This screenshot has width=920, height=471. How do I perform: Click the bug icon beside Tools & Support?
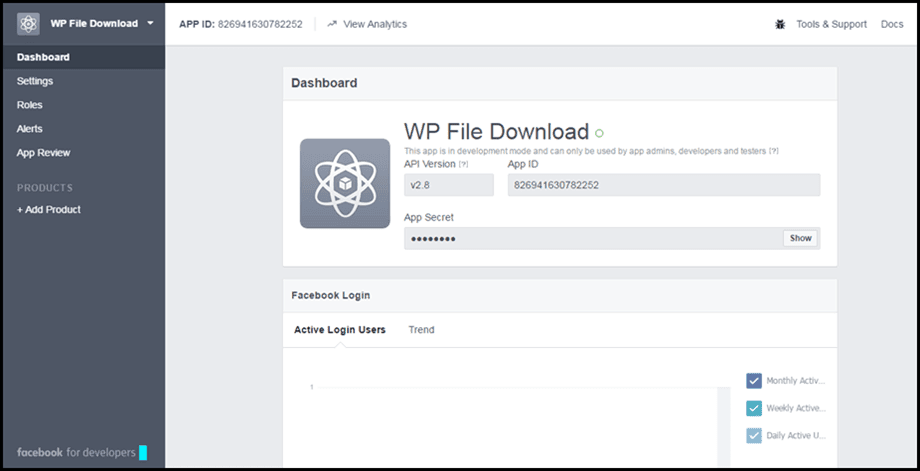pos(780,24)
